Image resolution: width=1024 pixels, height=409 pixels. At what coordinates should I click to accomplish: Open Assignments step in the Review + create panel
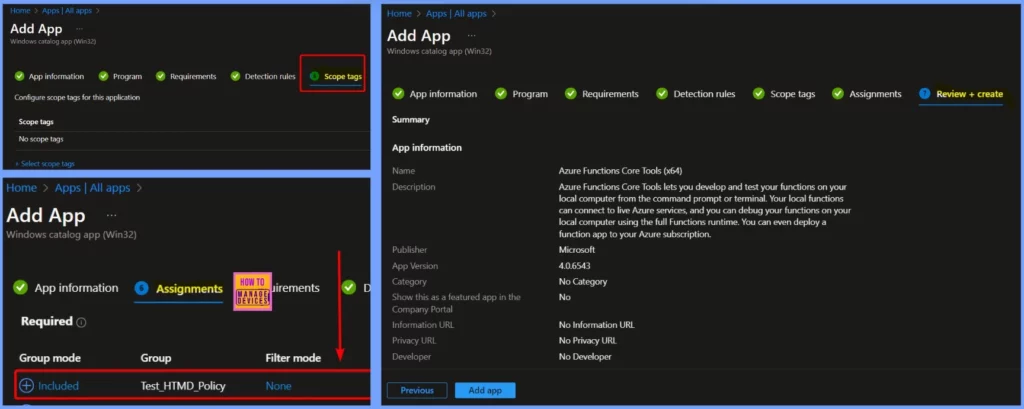click(x=867, y=94)
